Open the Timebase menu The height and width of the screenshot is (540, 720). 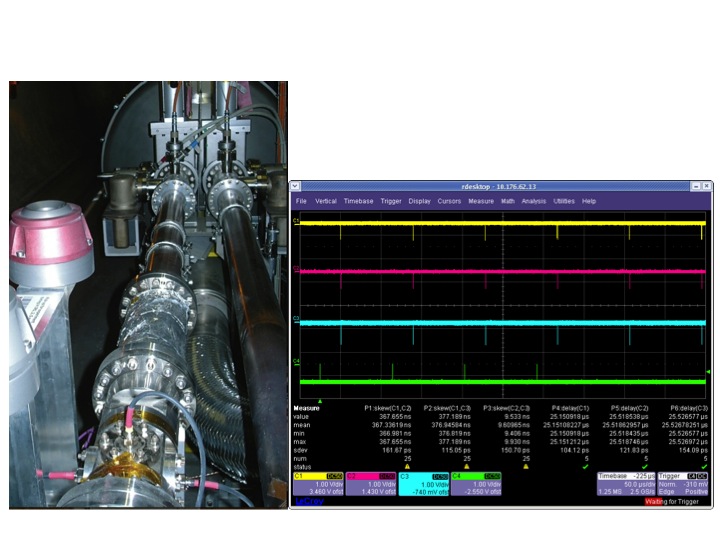click(358, 201)
